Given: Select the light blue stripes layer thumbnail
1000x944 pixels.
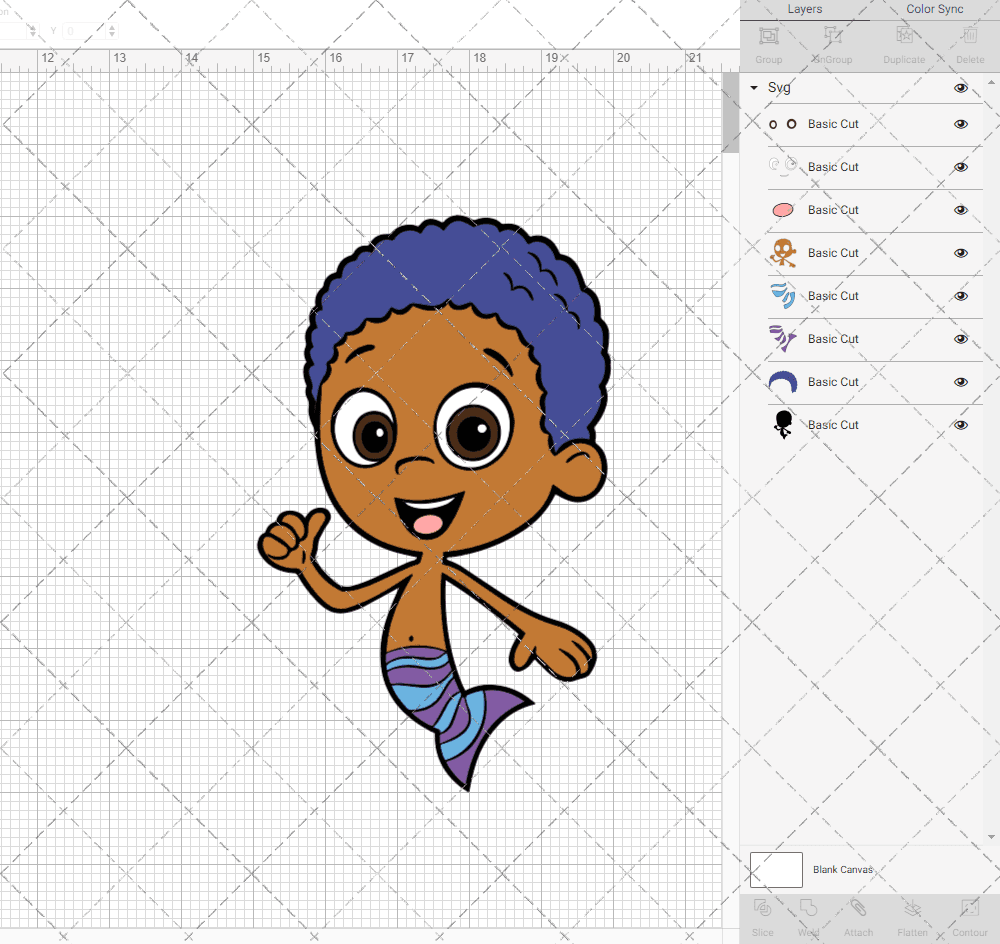Looking at the screenshot, I should point(783,296).
